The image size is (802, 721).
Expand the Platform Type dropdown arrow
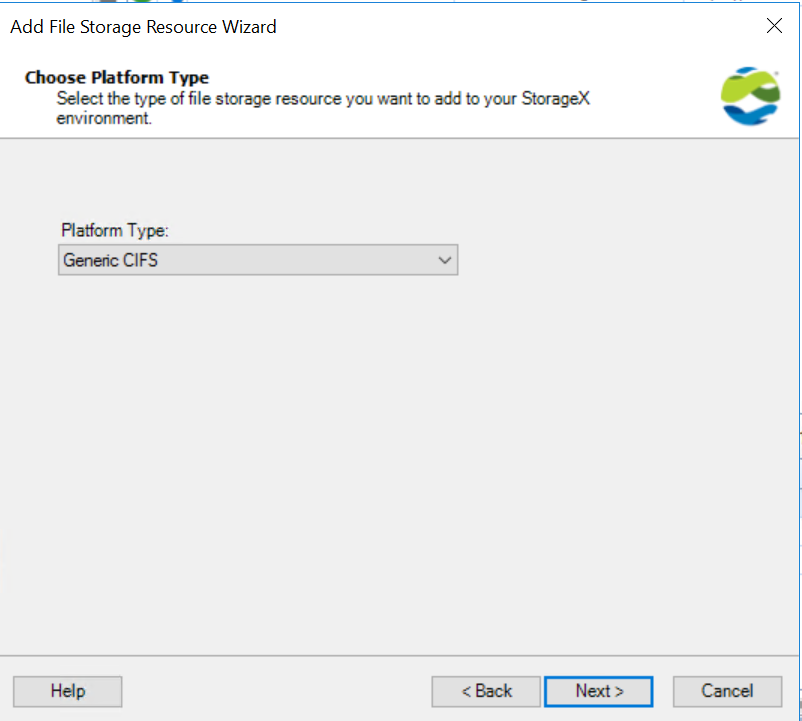click(x=444, y=260)
